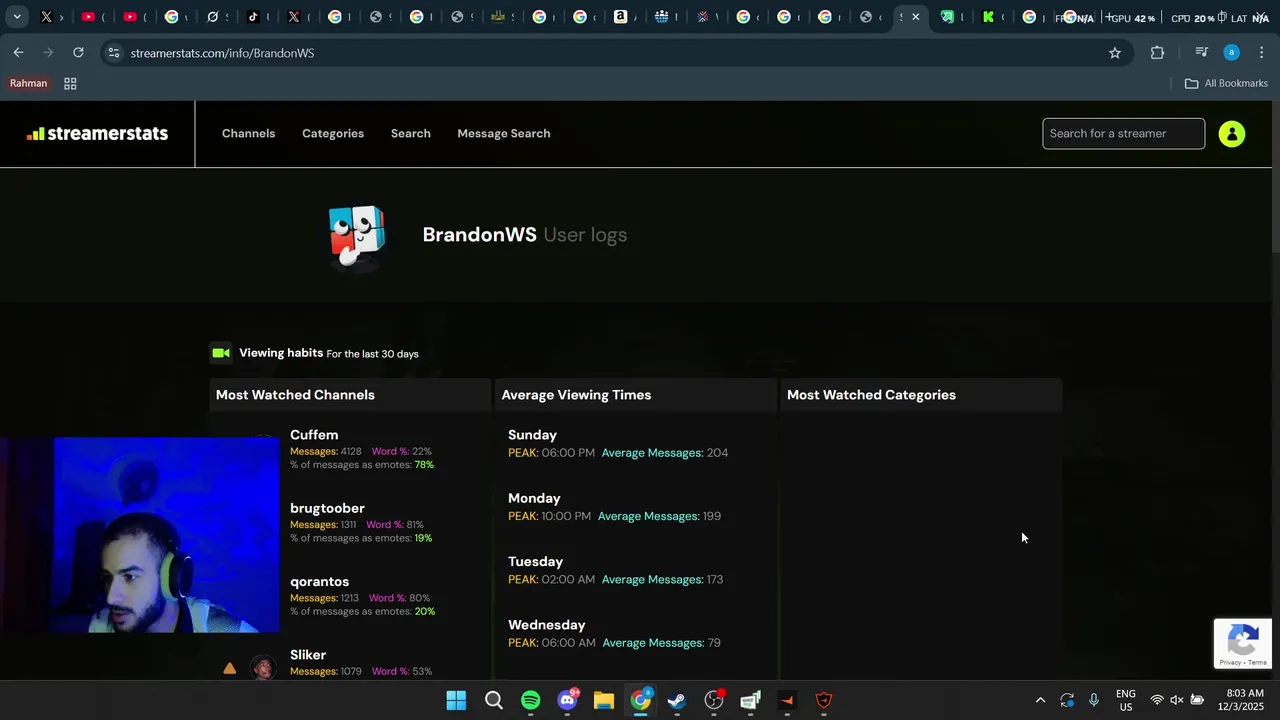This screenshot has height=720, width=1280.
Task: Open Message Search page
Action: pos(503,133)
